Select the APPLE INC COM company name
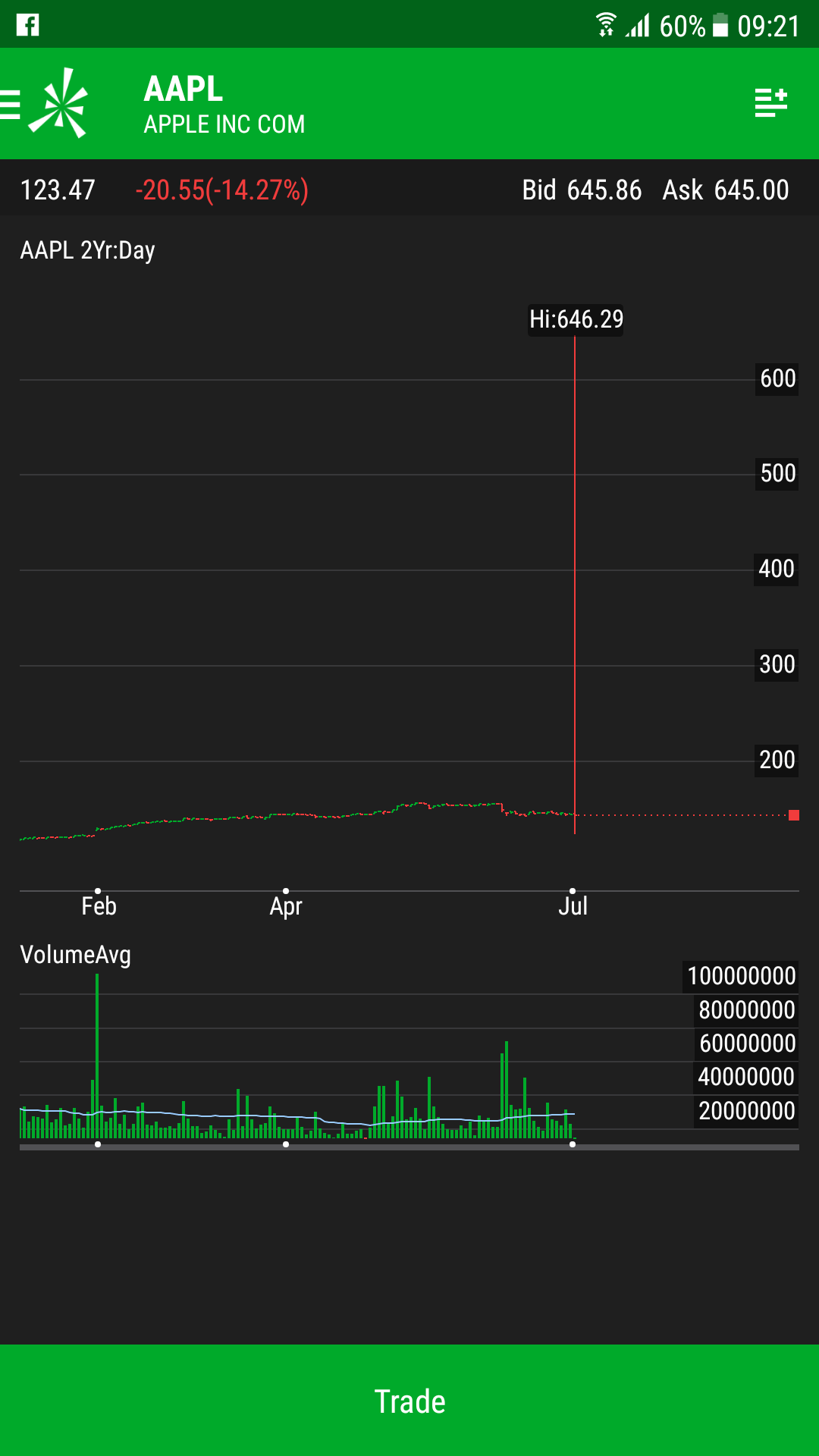Screen dimensions: 819x1456 click(224, 124)
